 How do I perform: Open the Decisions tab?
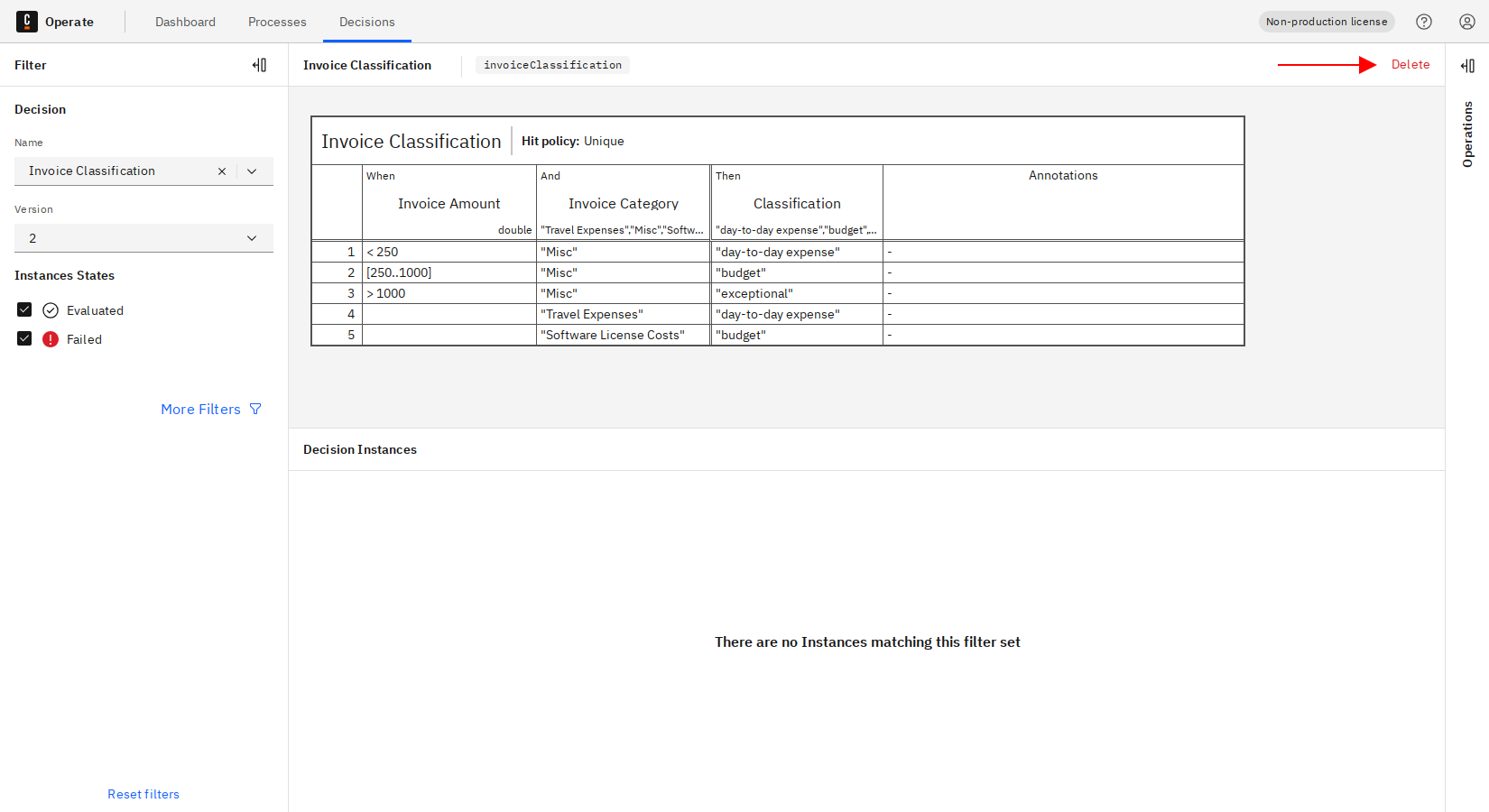click(x=366, y=22)
